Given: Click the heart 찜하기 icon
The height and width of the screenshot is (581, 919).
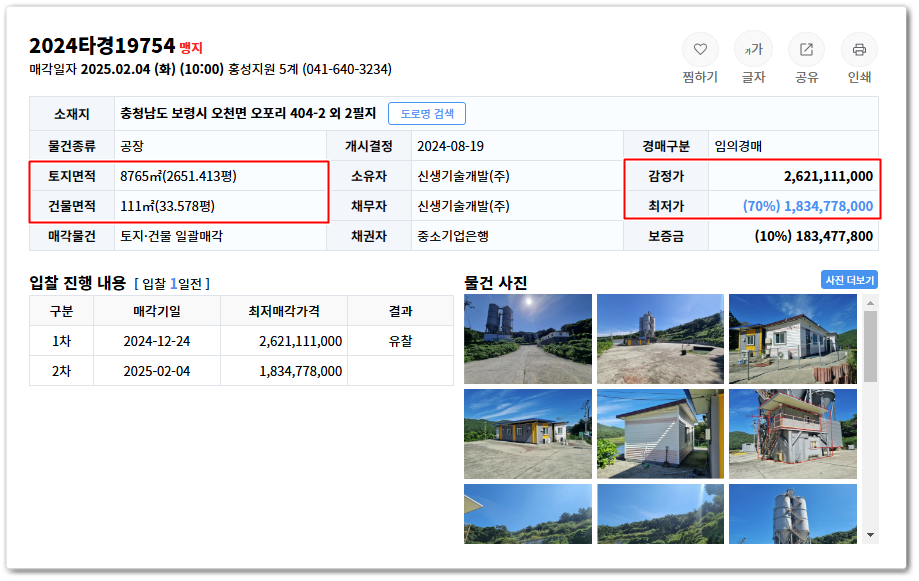Looking at the screenshot, I should [x=700, y=50].
